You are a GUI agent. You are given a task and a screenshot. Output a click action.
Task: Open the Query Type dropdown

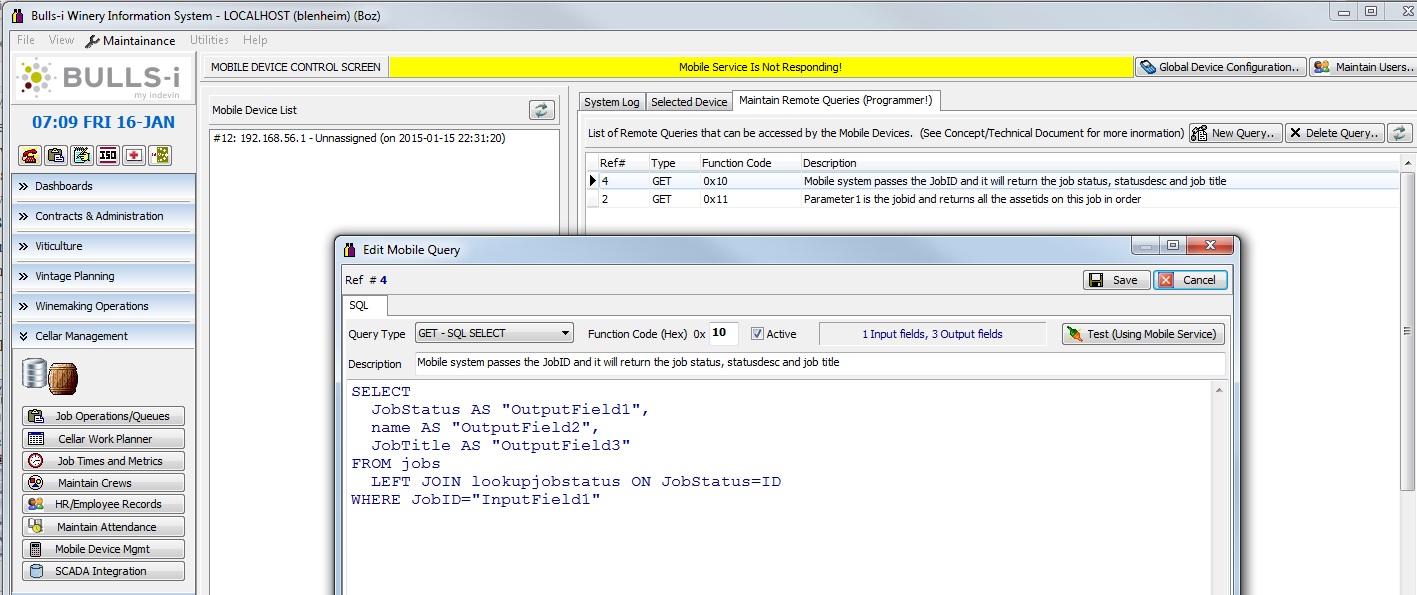(494, 333)
